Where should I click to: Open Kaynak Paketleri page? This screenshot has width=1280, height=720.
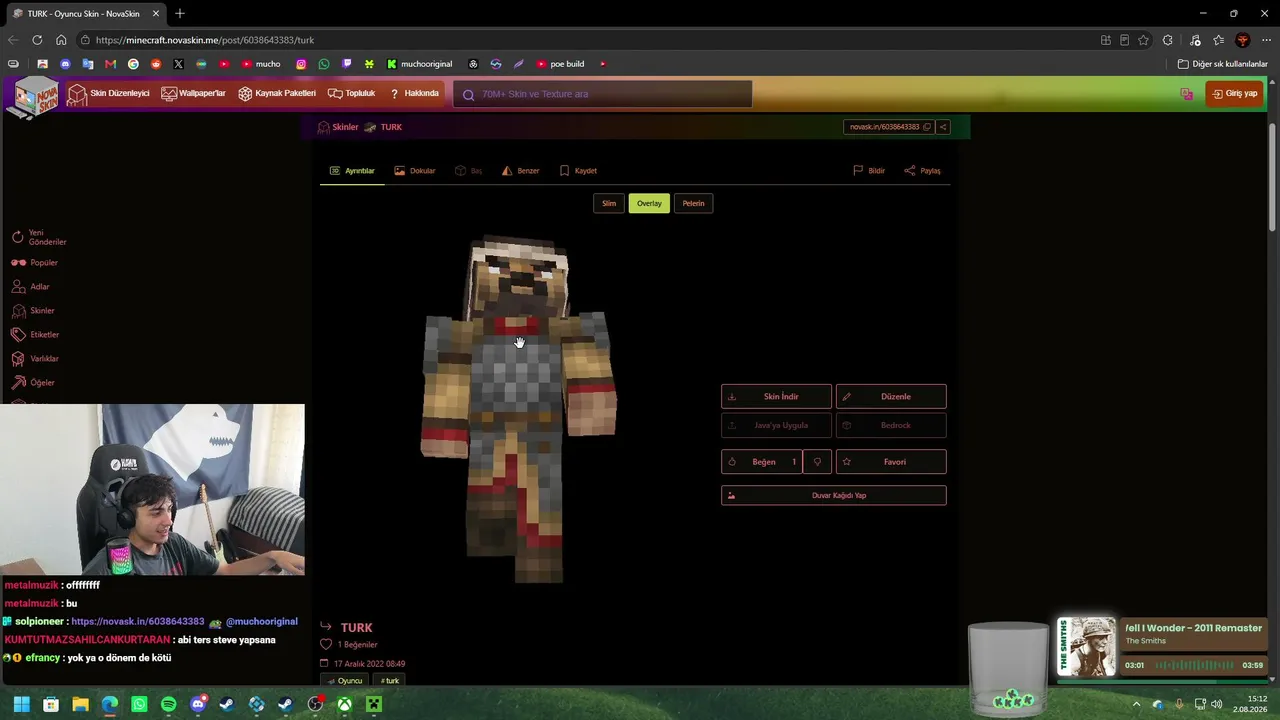277,94
